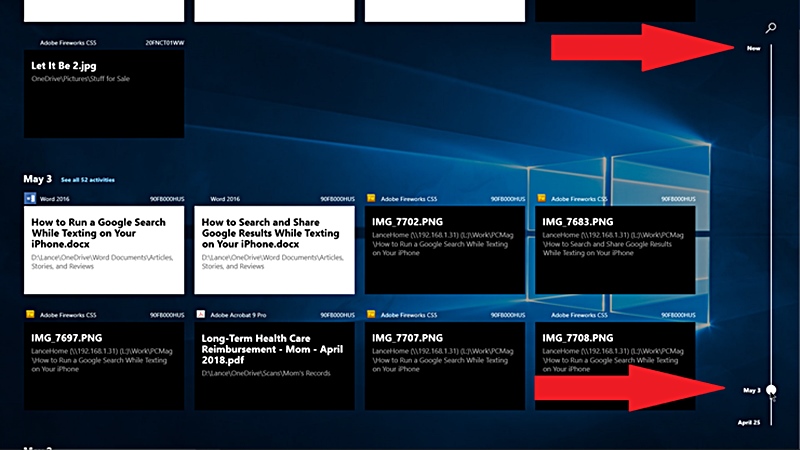The width and height of the screenshot is (800, 450).
Task: Click the Adobe Fireworks icon above IMG_7697.PNG
Action: pos(30,313)
